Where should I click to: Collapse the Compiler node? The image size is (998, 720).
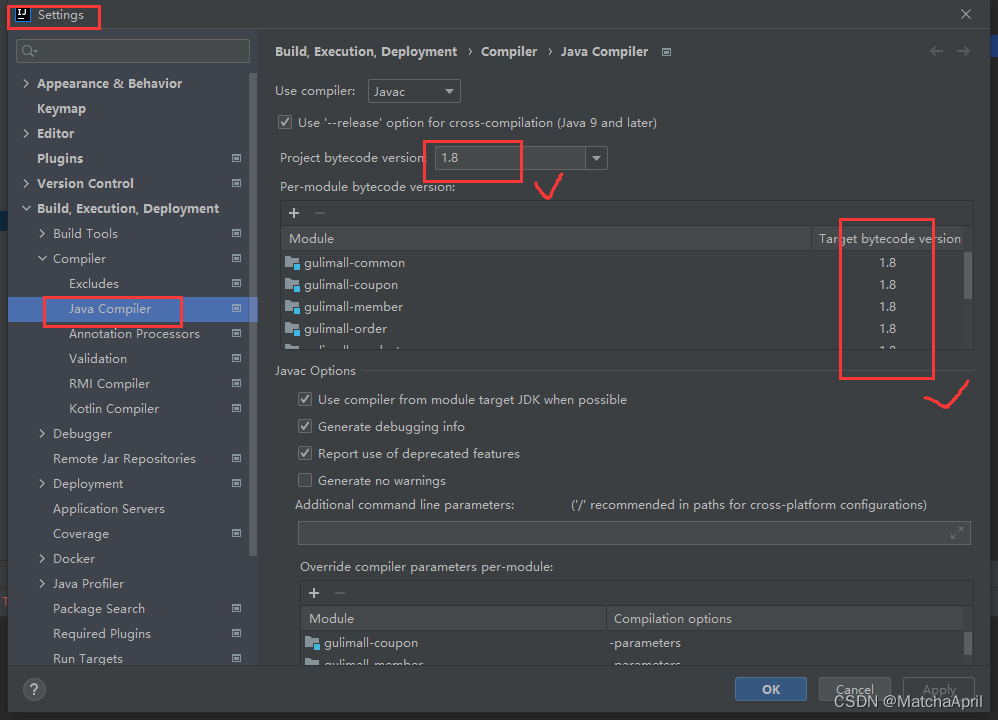pyautogui.click(x=42, y=258)
